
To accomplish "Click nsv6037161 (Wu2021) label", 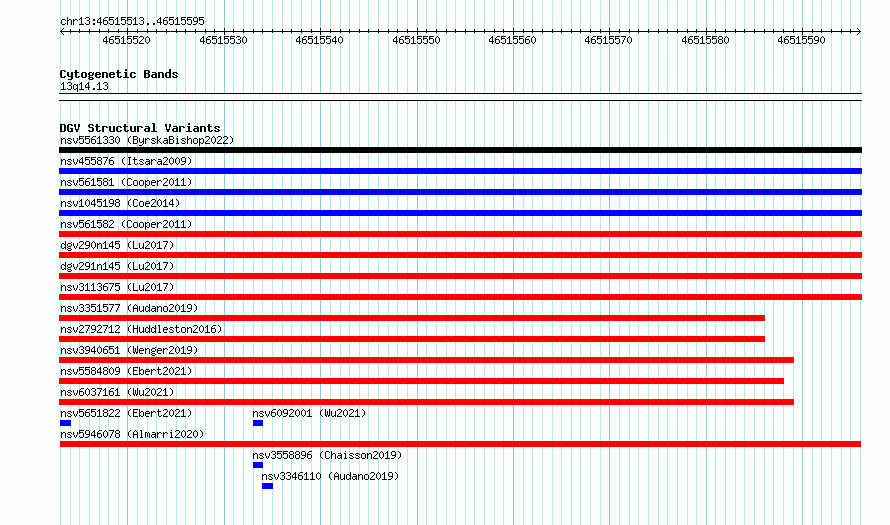I will 117,392.
